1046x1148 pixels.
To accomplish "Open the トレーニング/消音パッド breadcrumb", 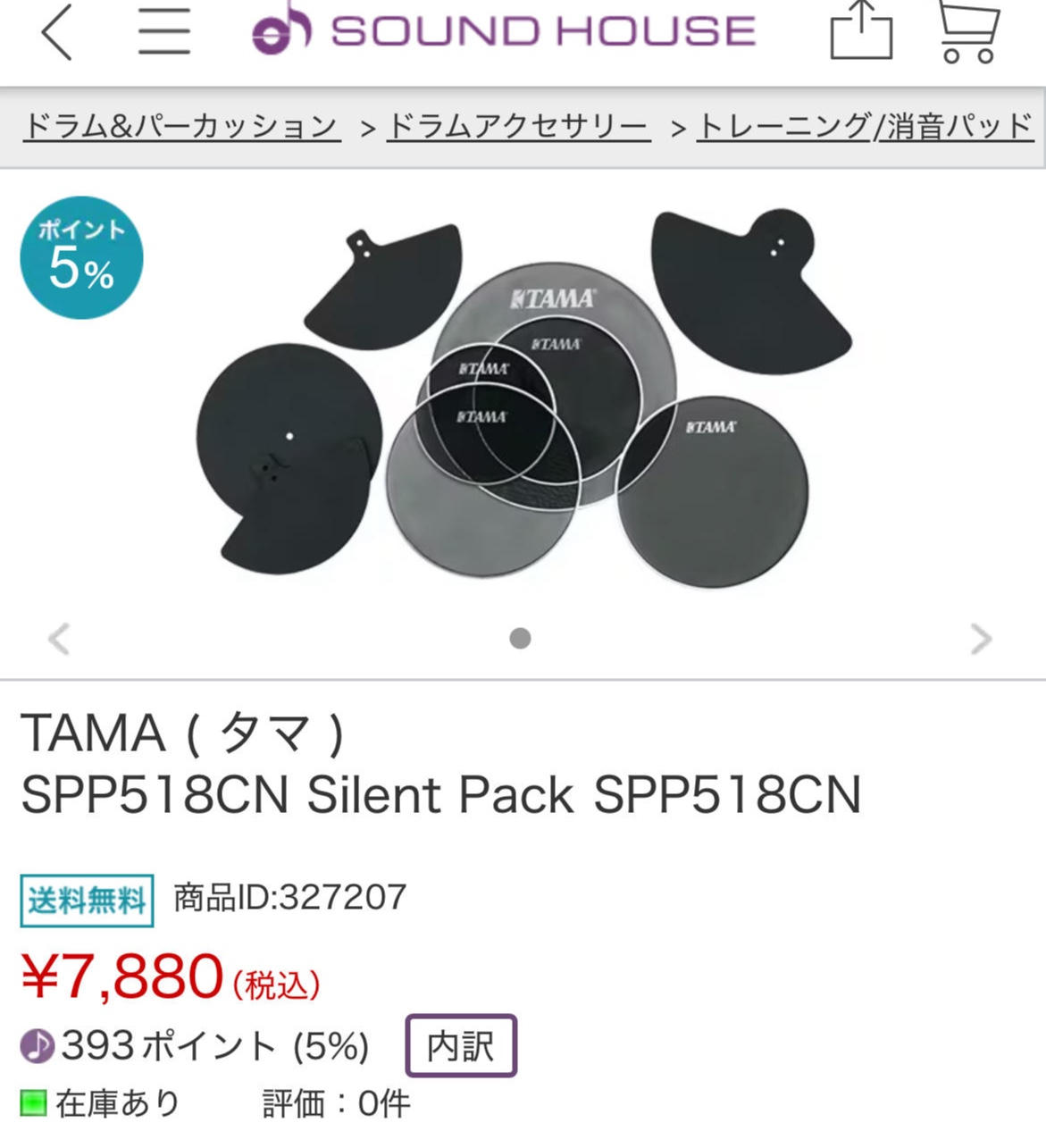I will (866, 127).
